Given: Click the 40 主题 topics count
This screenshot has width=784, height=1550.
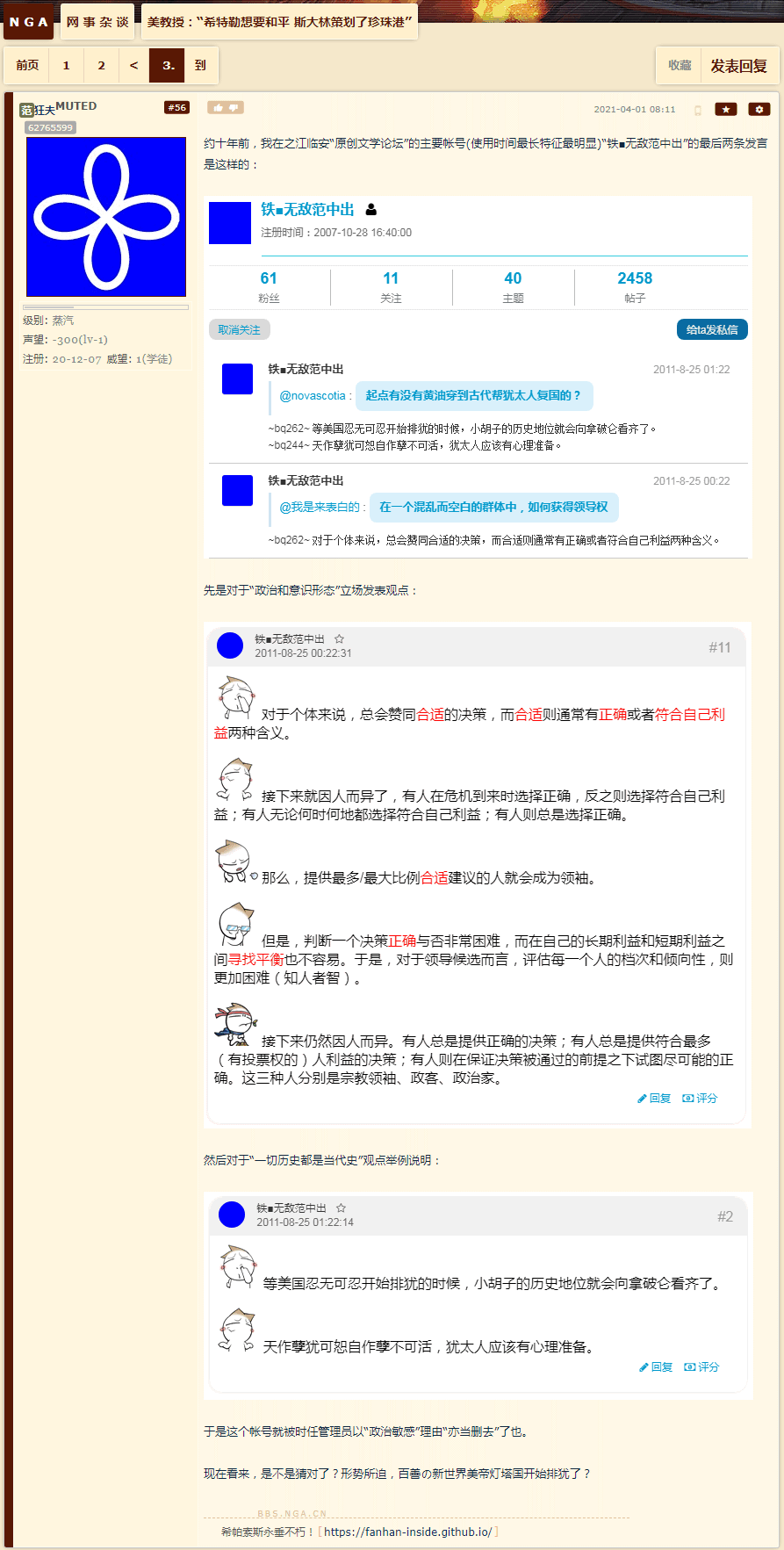Looking at the screenshot, I should [x=513, y=287].
